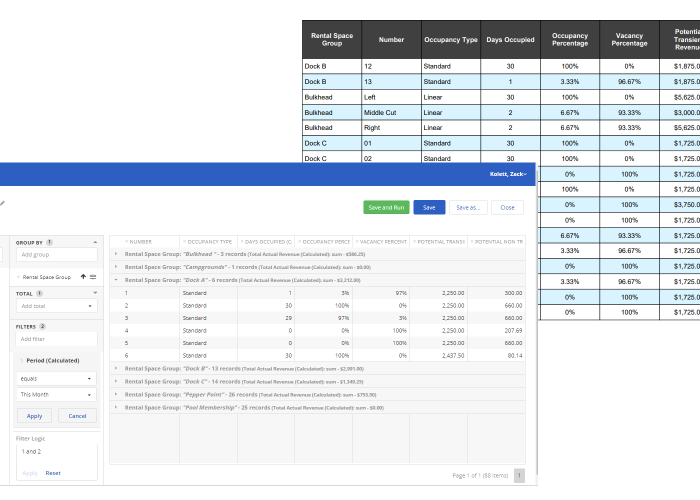Collapse the GROUP BY section arrow
700x500 pixels.
click(x=95, y=242)
